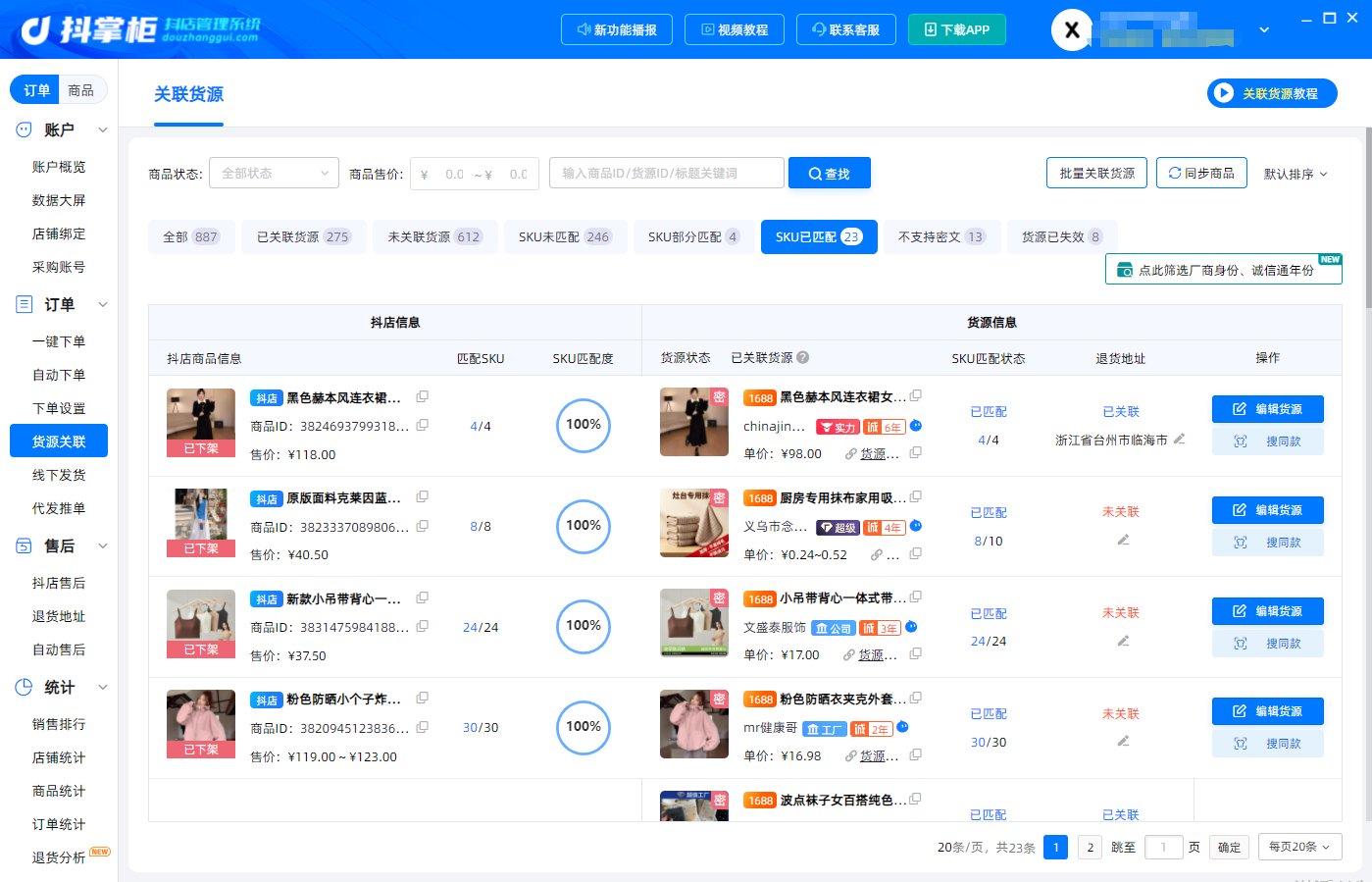
Task: Click the 查找 search button
Action: tap(830, 174)
